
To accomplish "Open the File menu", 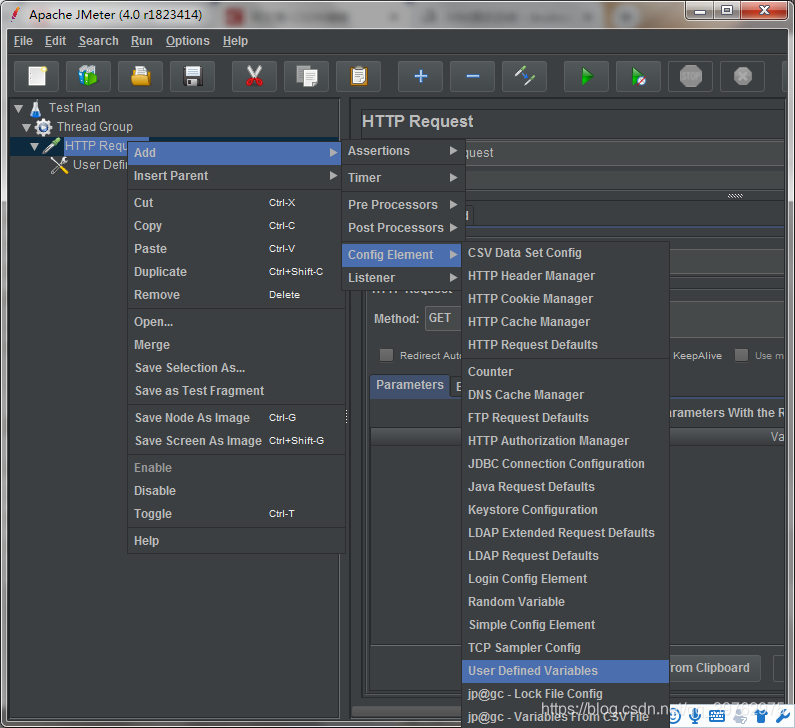I will coord(23,41).
